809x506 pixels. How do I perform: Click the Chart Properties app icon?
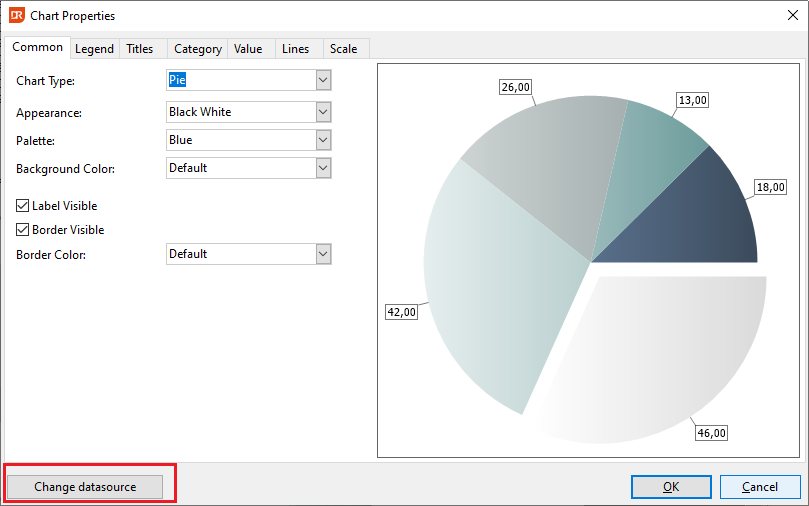point(17,15)
